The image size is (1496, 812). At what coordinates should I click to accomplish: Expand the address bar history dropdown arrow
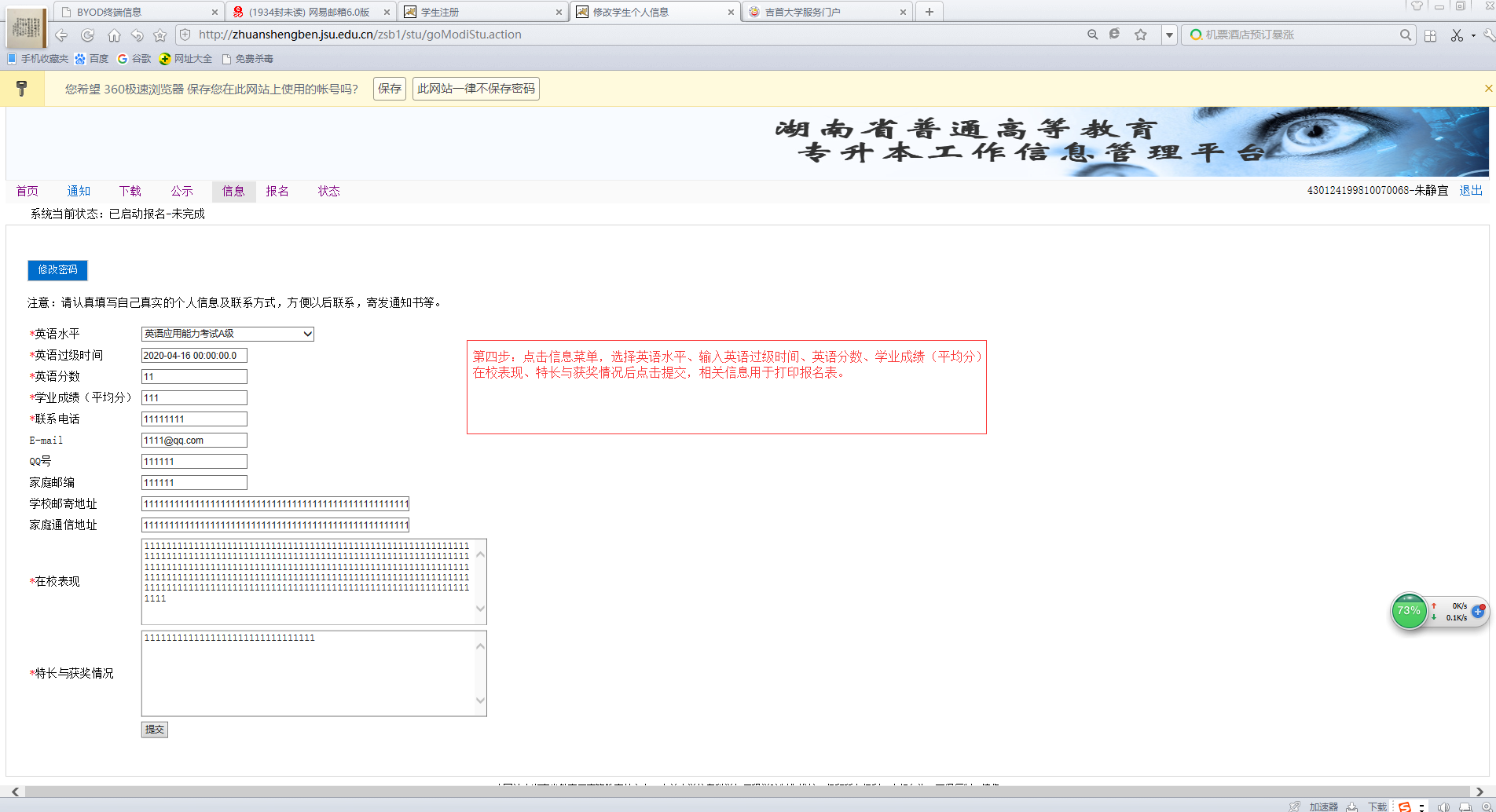point(1169,35)
